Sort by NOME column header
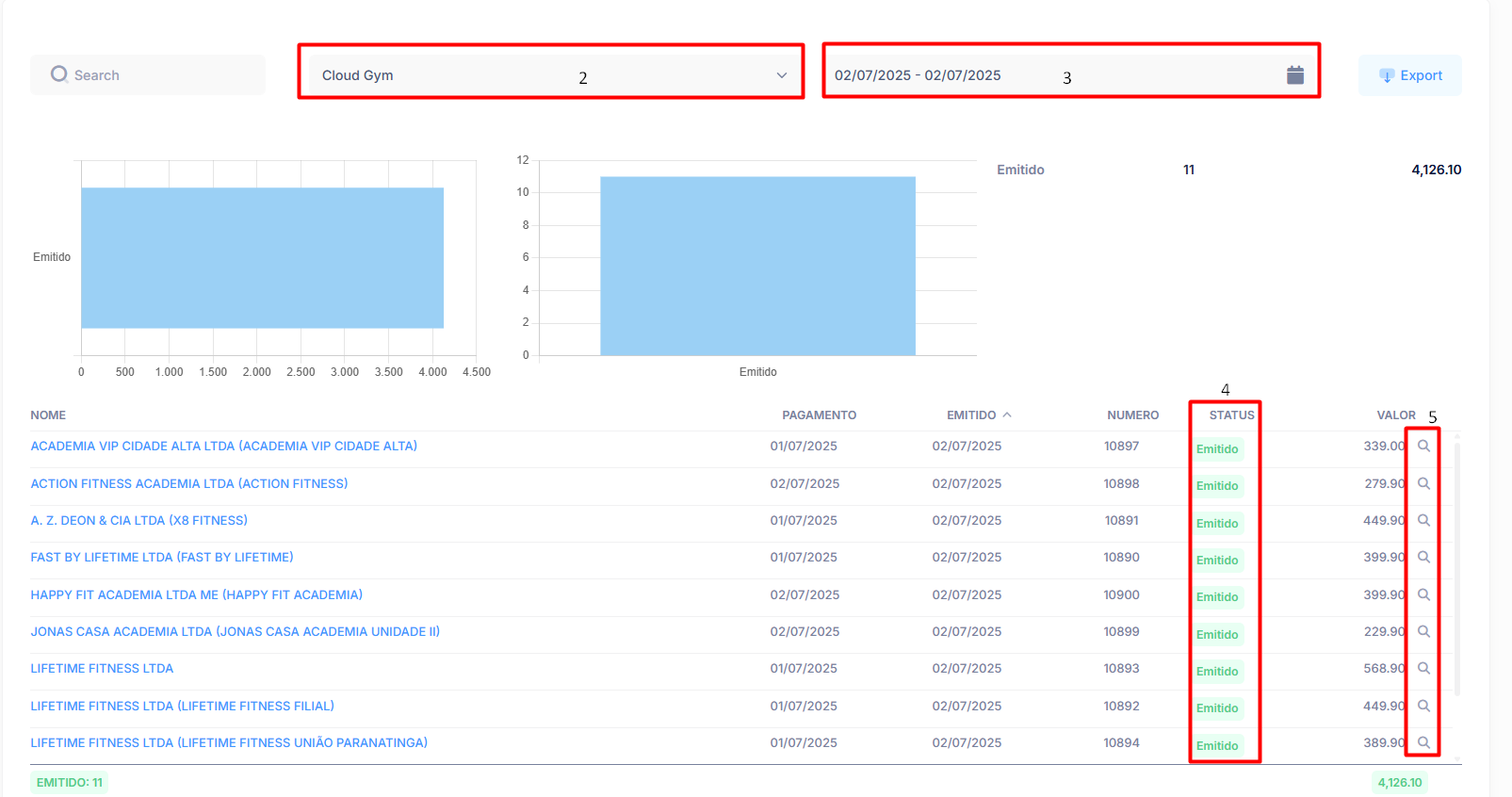The height and width of the screenshot is (797, 1512). tap(48, 415)
